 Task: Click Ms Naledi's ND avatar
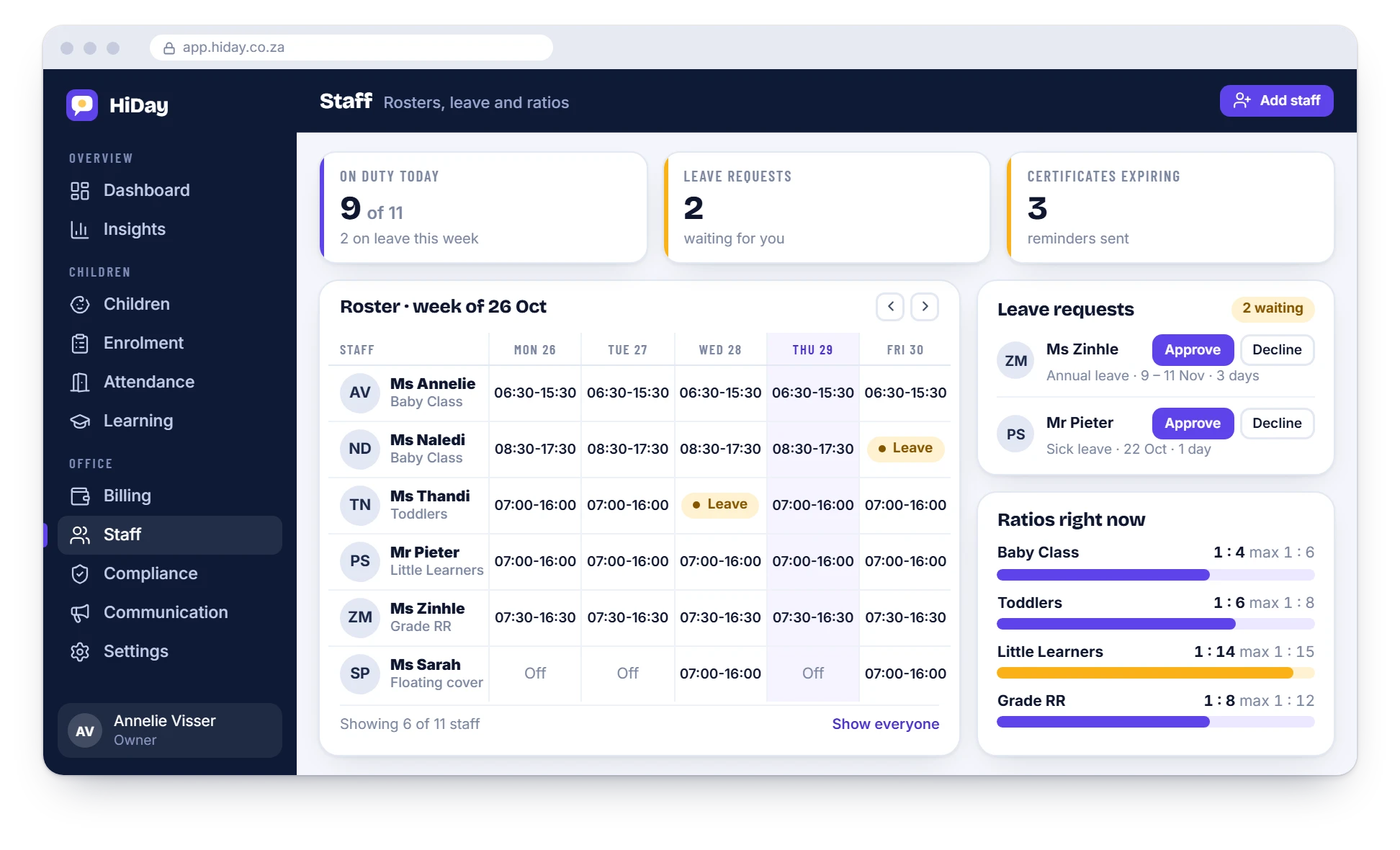tap(360, 449)
